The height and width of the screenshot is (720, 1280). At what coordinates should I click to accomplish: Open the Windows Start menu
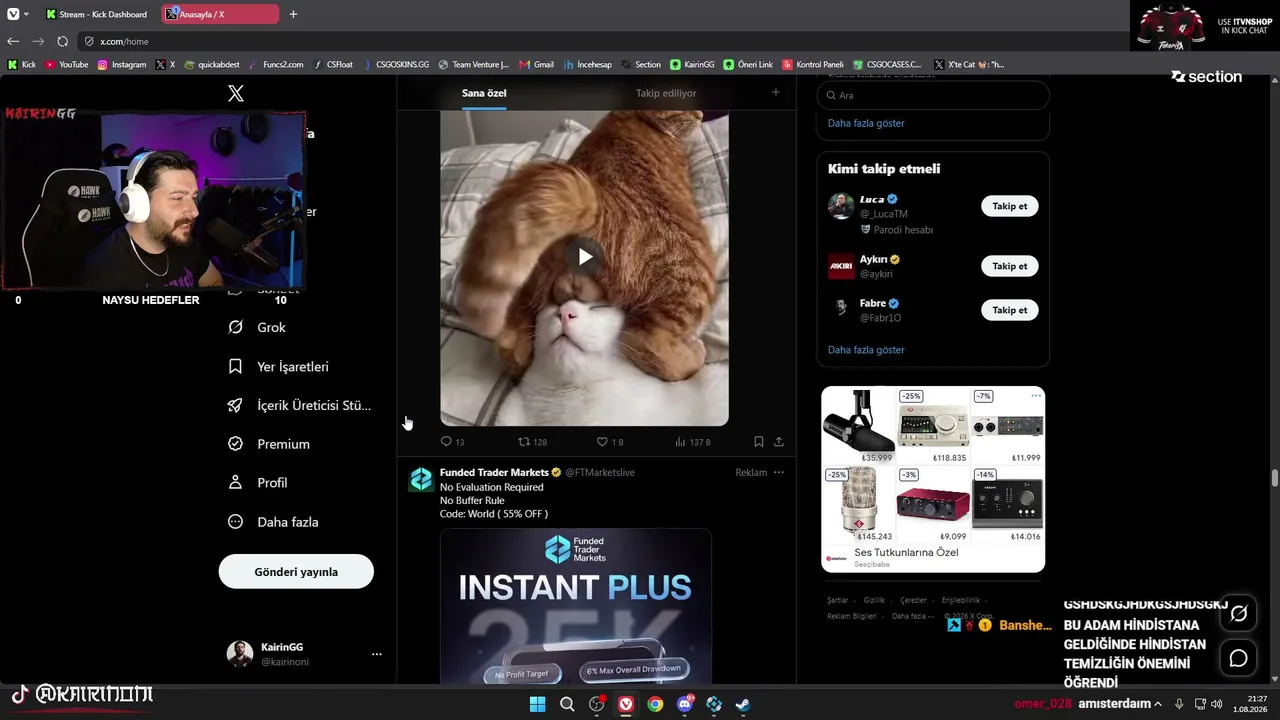[537, 704]
